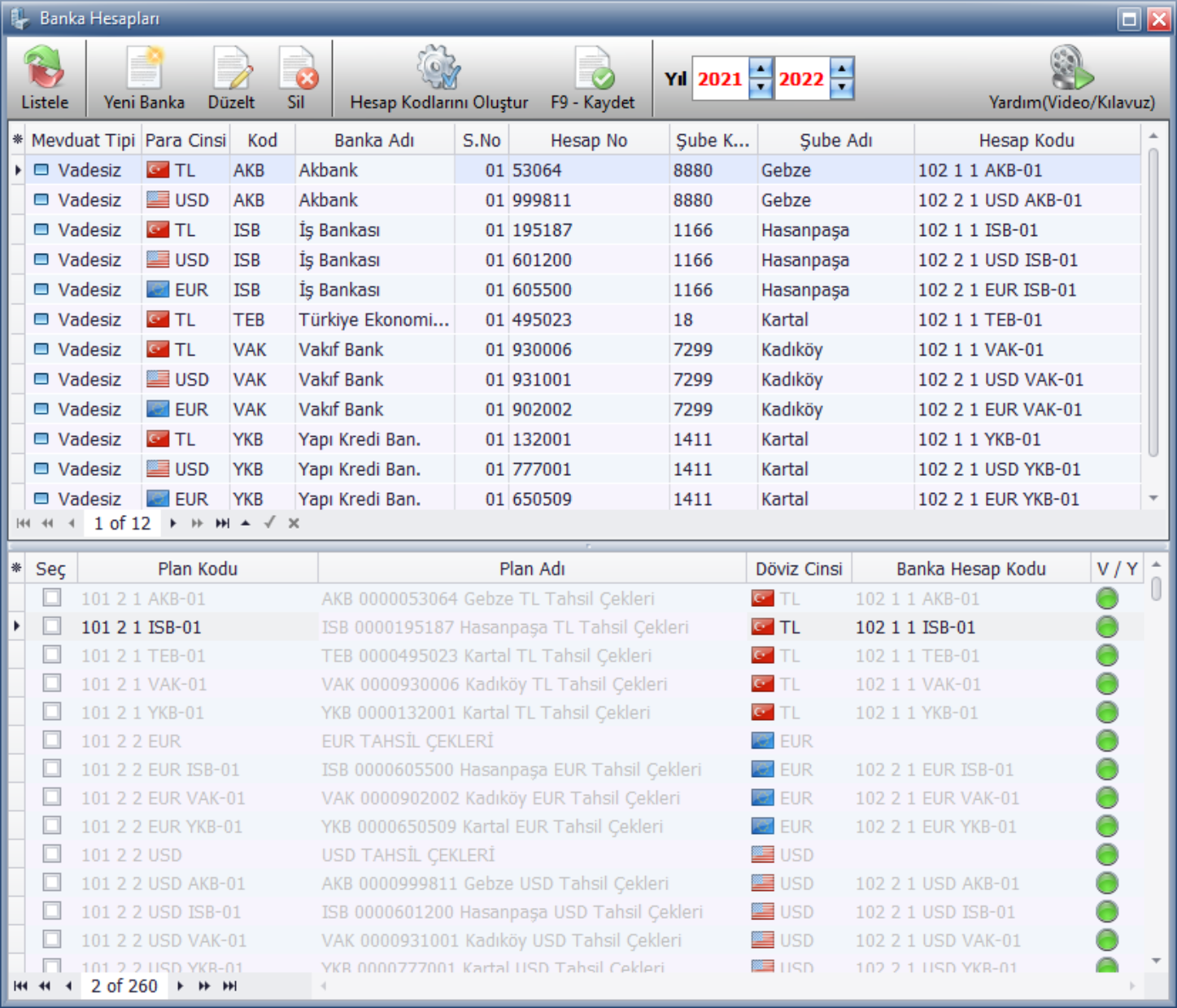The height and width of the screenshot is (1008, 1177).
Task: Sort by Döviz Cinsi column header
Action: click(x=799, y=569)
